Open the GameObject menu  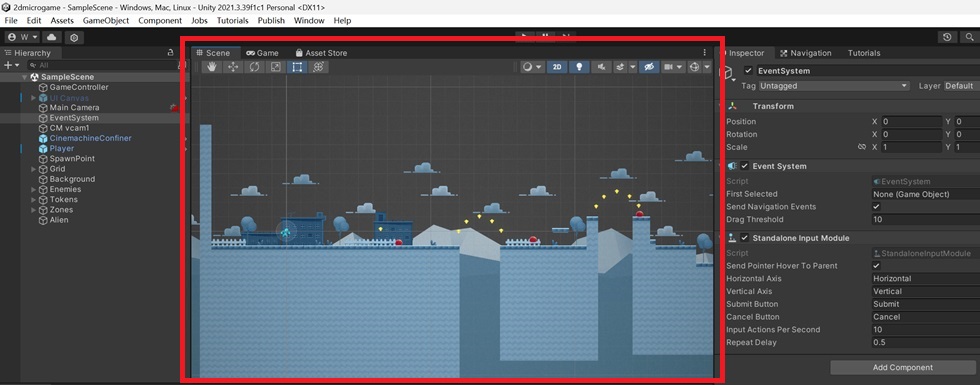(x=106, y=21)
